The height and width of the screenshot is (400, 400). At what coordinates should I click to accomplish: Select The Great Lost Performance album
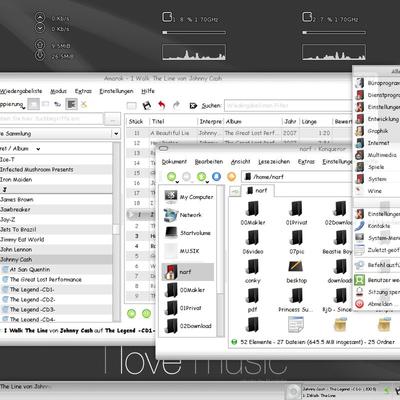point(56,279)
